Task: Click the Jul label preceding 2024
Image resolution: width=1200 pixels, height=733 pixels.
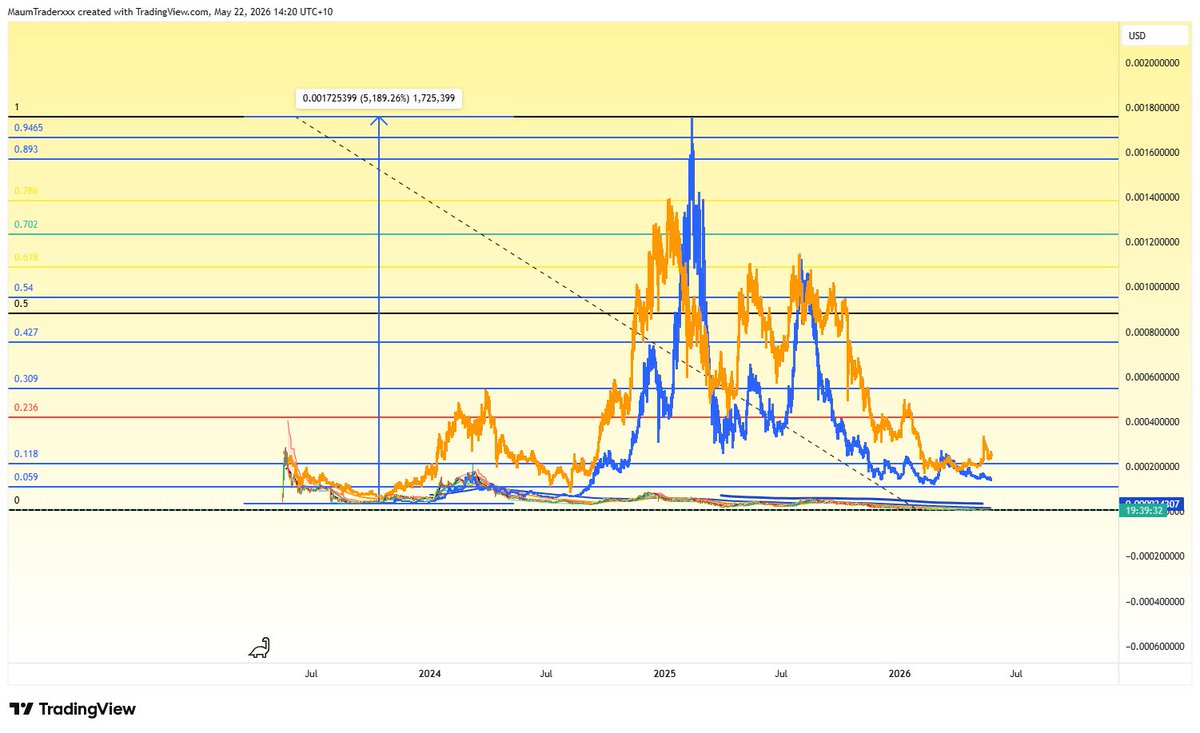Action: [x=311, y=675]
